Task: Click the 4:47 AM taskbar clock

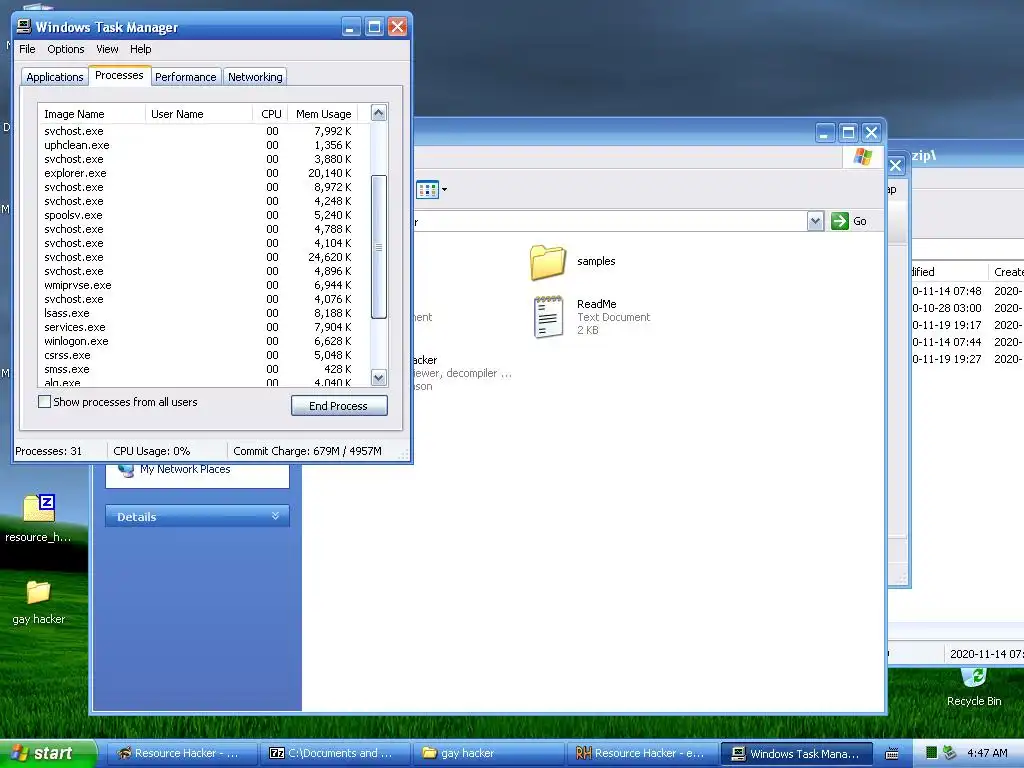Action: 987,753
